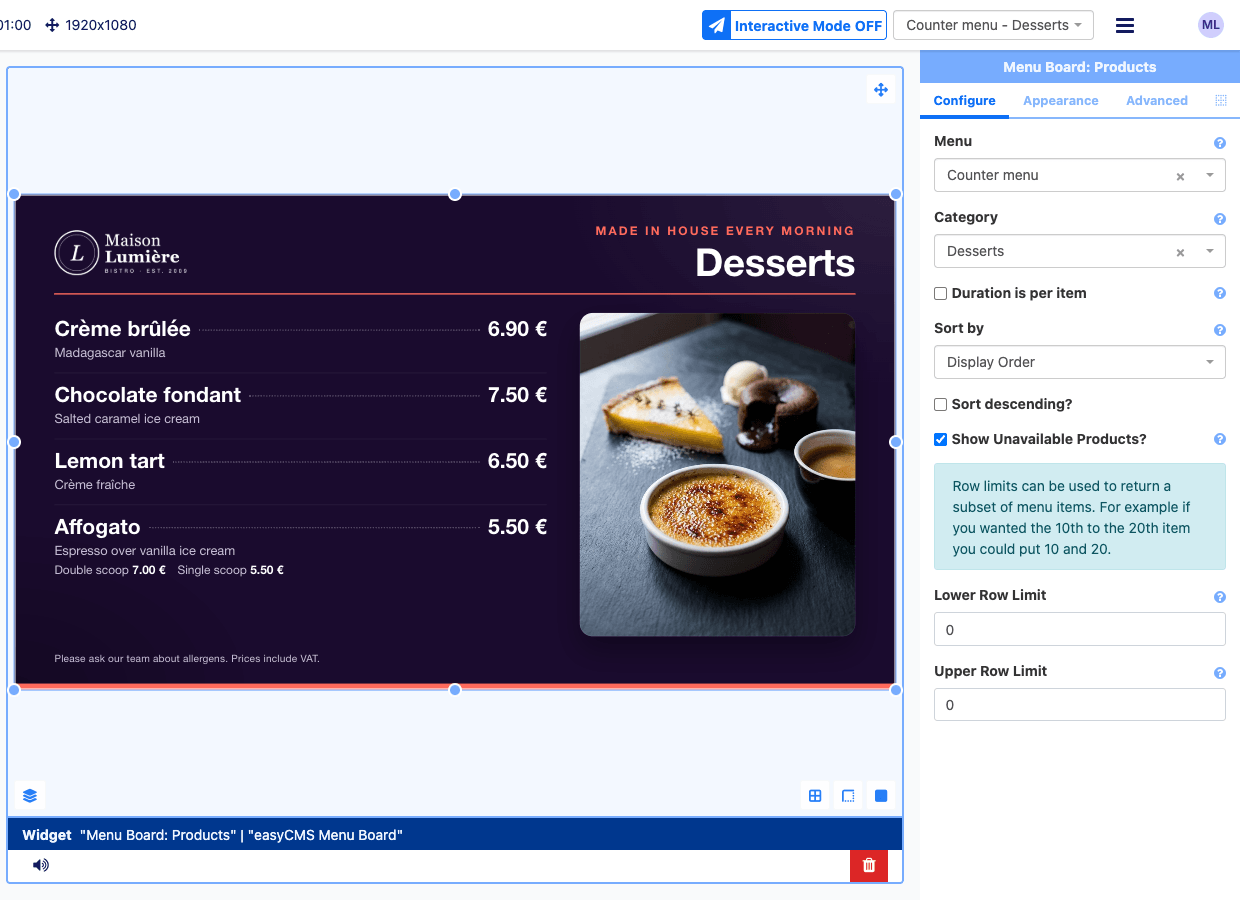This screenshot has width=1240, height=900.
Task: Click the Affogato item name
Action: [x=97, y=527]
